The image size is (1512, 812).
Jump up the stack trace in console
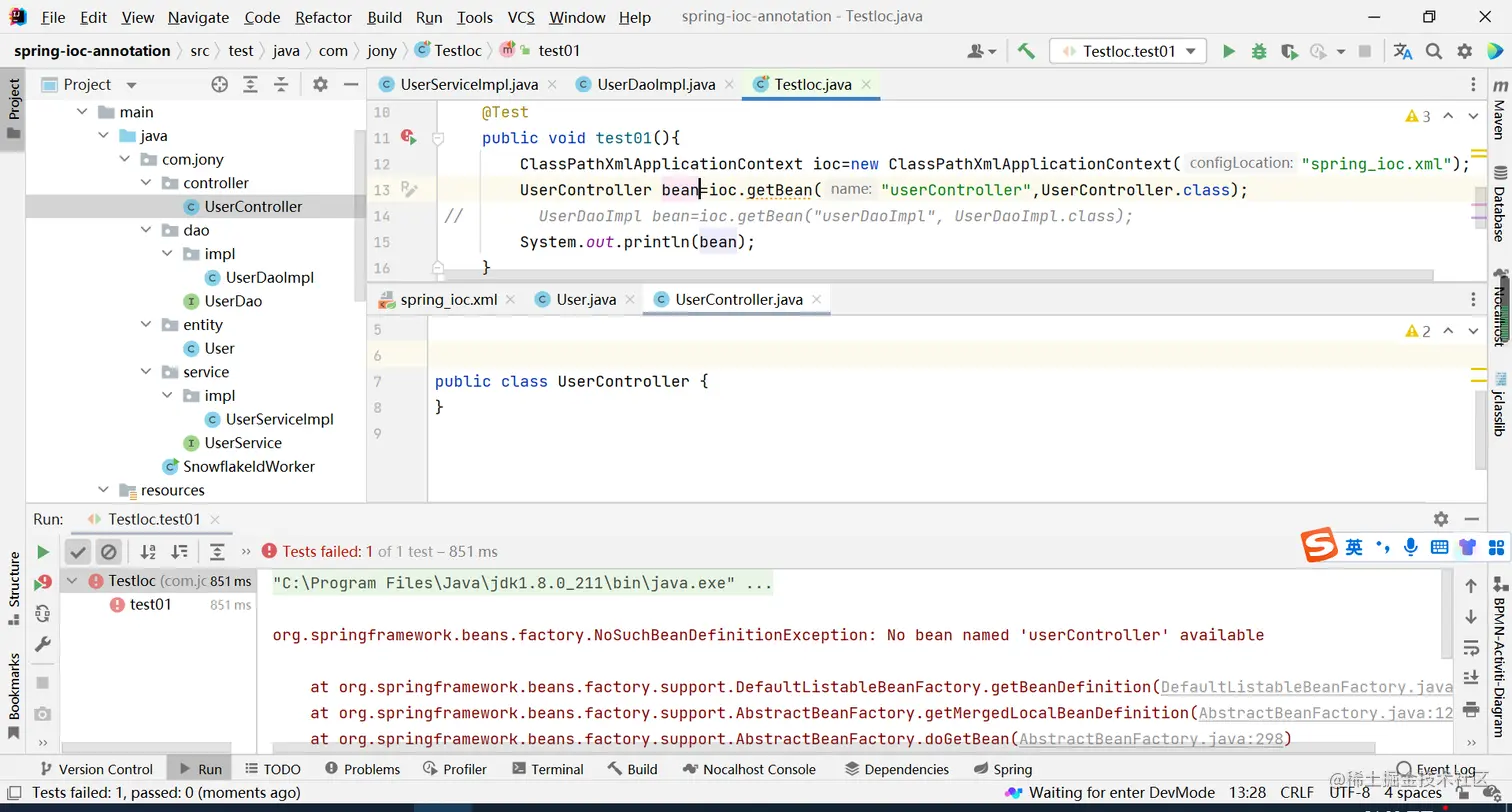[1471, 586]
